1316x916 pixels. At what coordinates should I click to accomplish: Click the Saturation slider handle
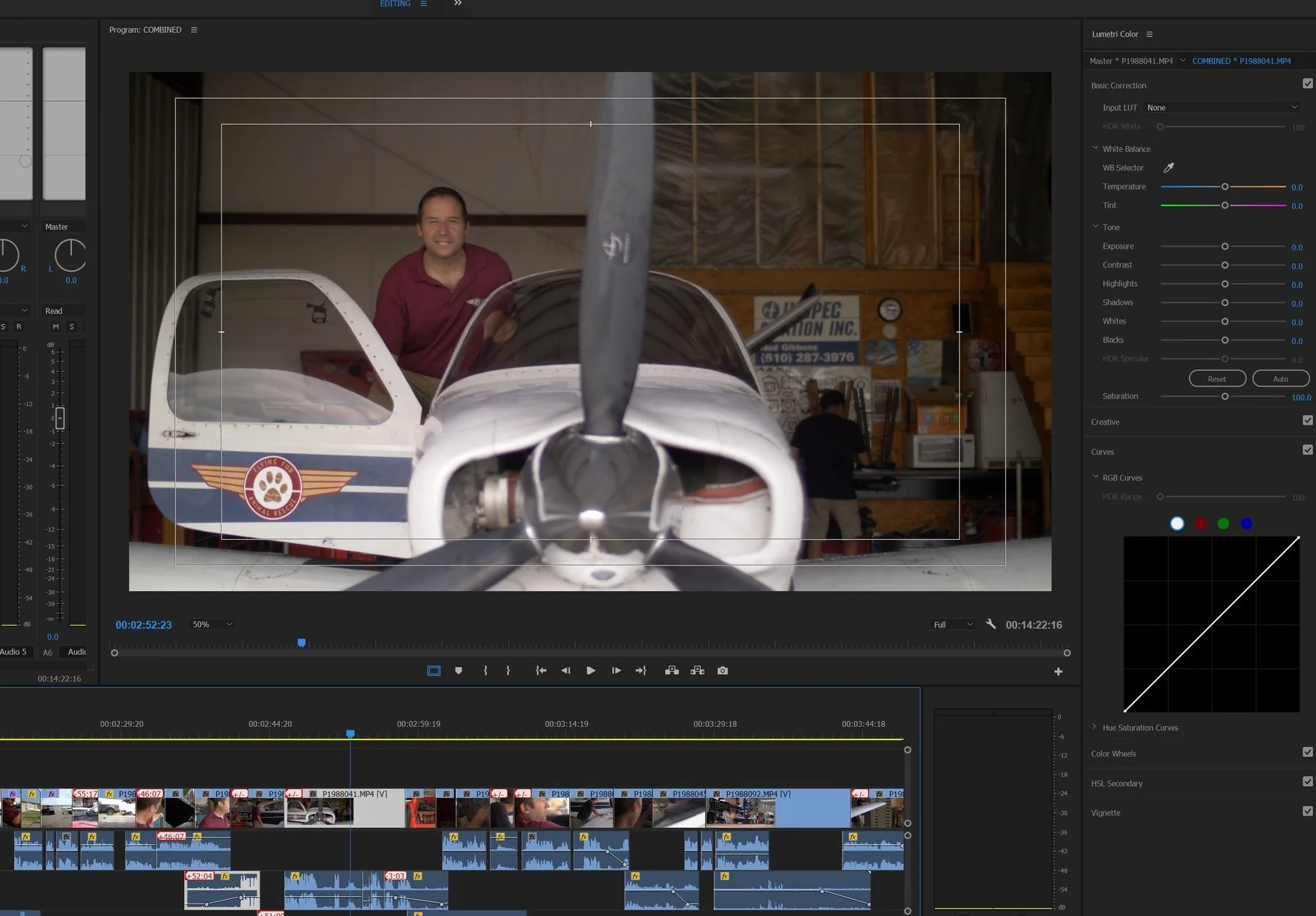point(1224,397)
